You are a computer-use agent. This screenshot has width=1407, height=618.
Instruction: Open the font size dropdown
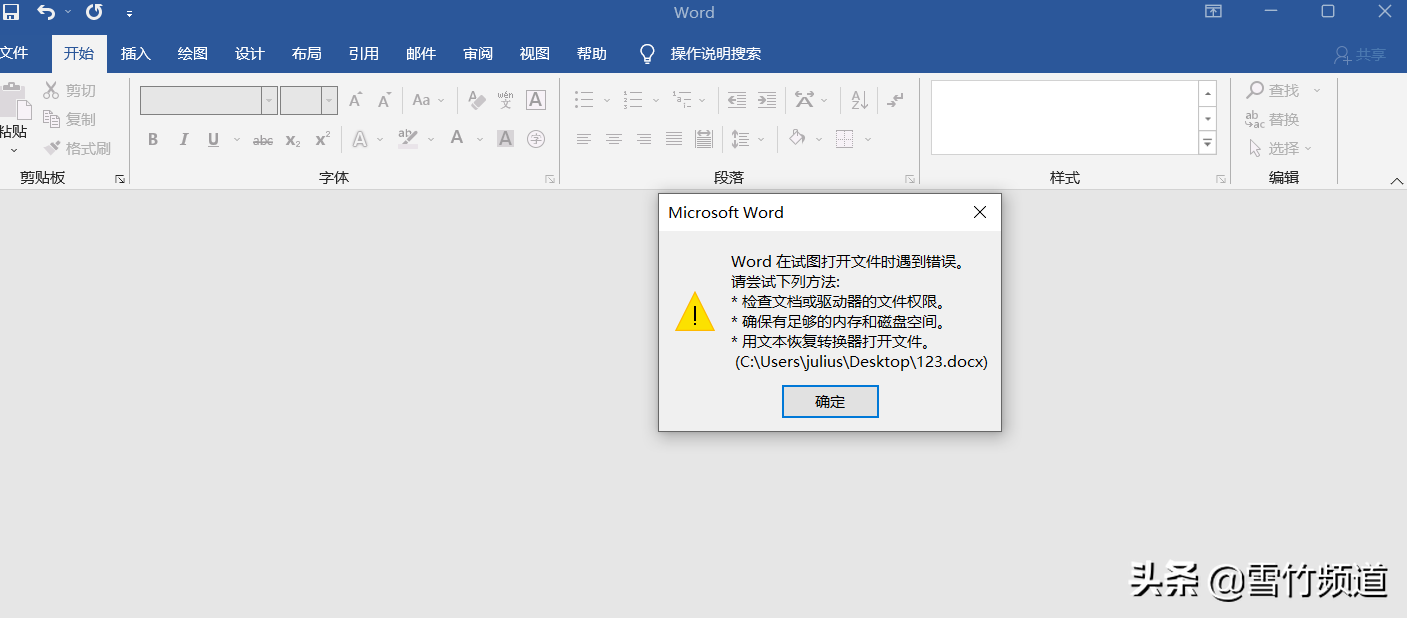[x=329, y=100]
